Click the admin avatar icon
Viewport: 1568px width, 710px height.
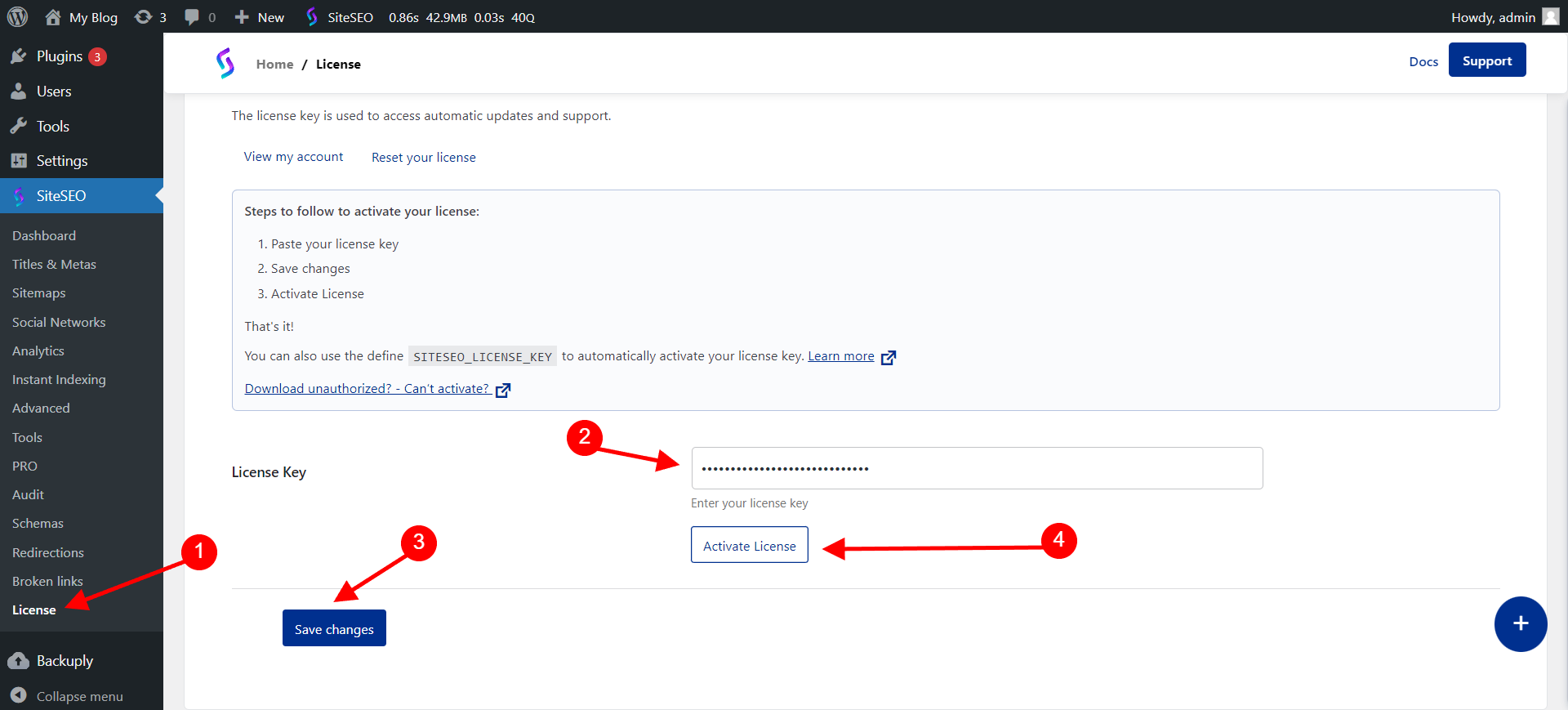tap(1550, 17)
